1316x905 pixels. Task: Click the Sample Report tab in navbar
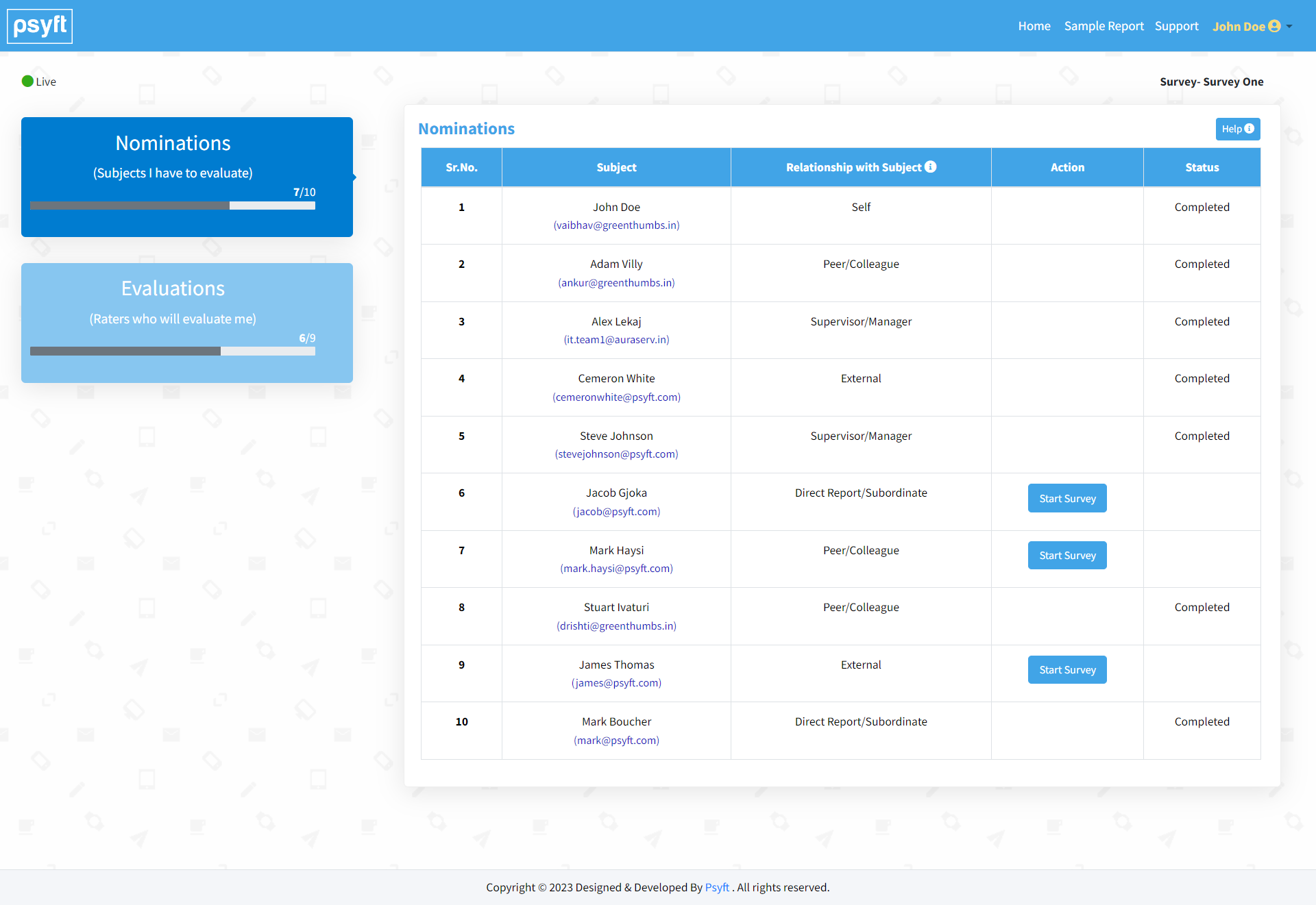tap(1103, 26)
